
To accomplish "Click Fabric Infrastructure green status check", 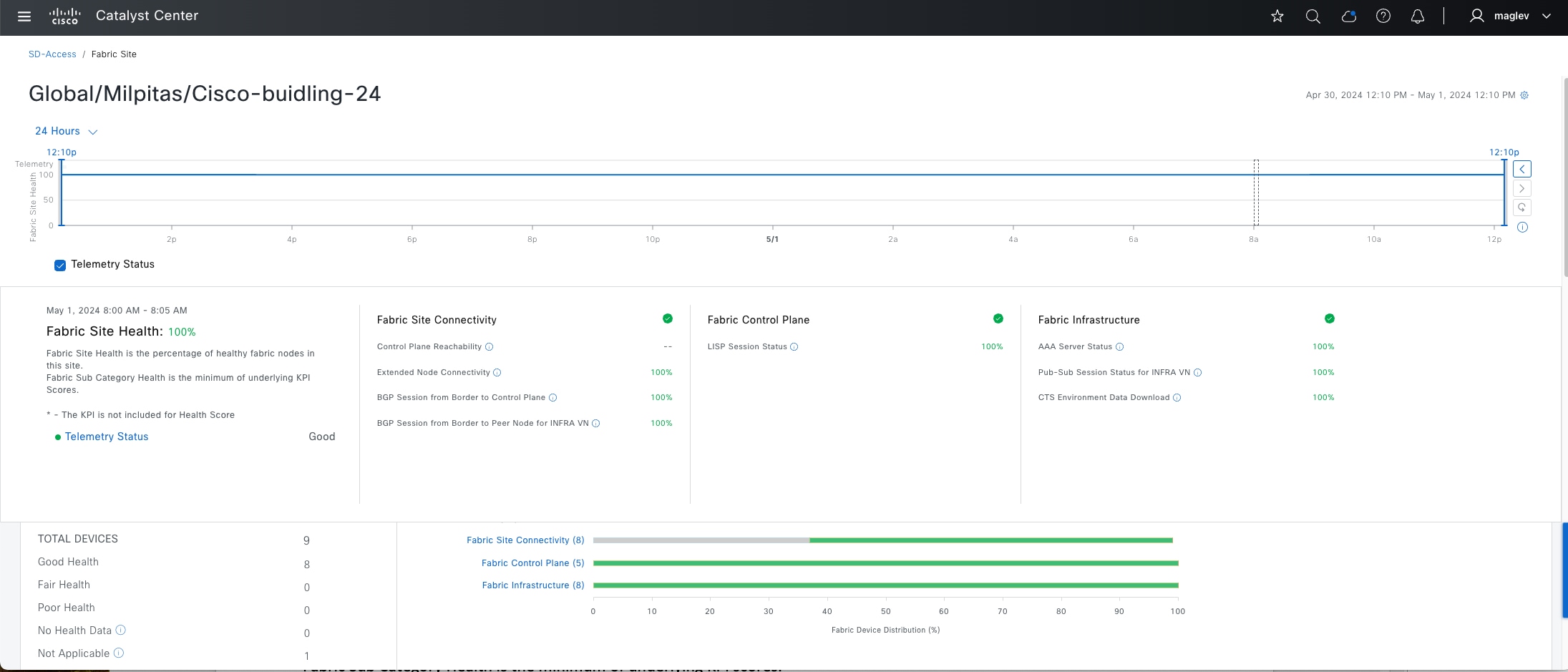I will [1330, 318].
